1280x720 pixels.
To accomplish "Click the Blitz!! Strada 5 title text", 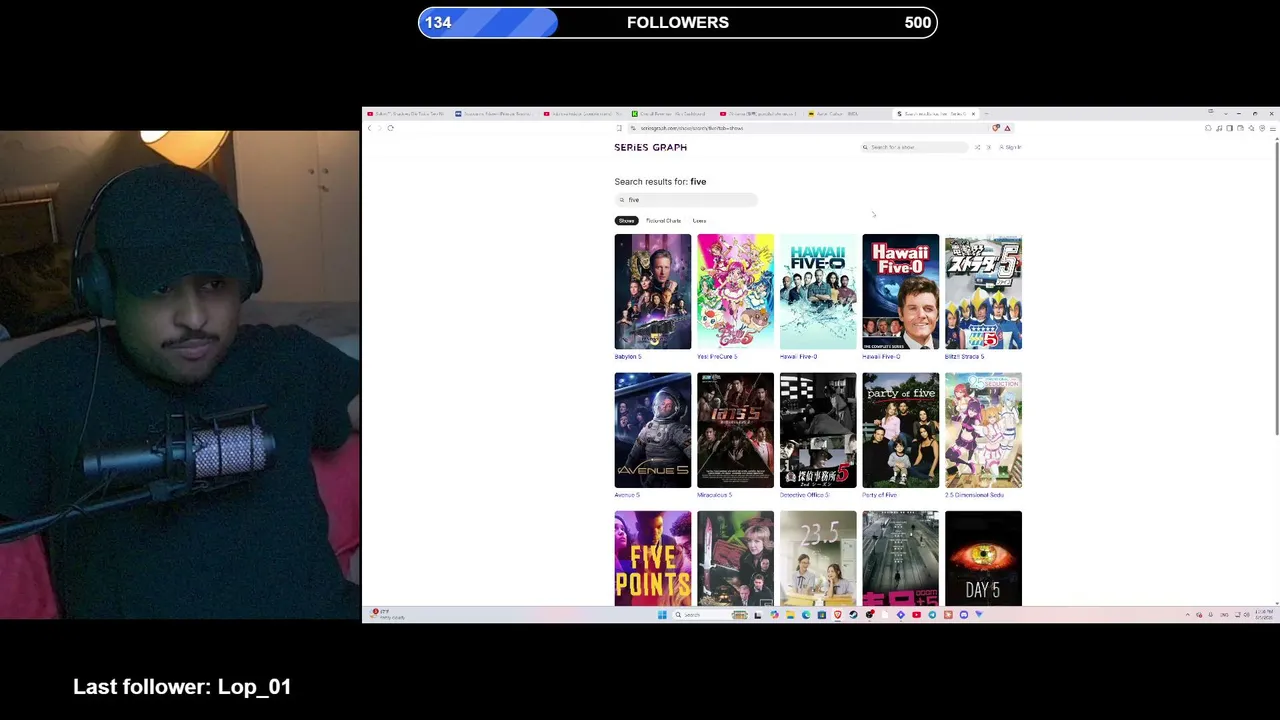I will tap(965, 357).
